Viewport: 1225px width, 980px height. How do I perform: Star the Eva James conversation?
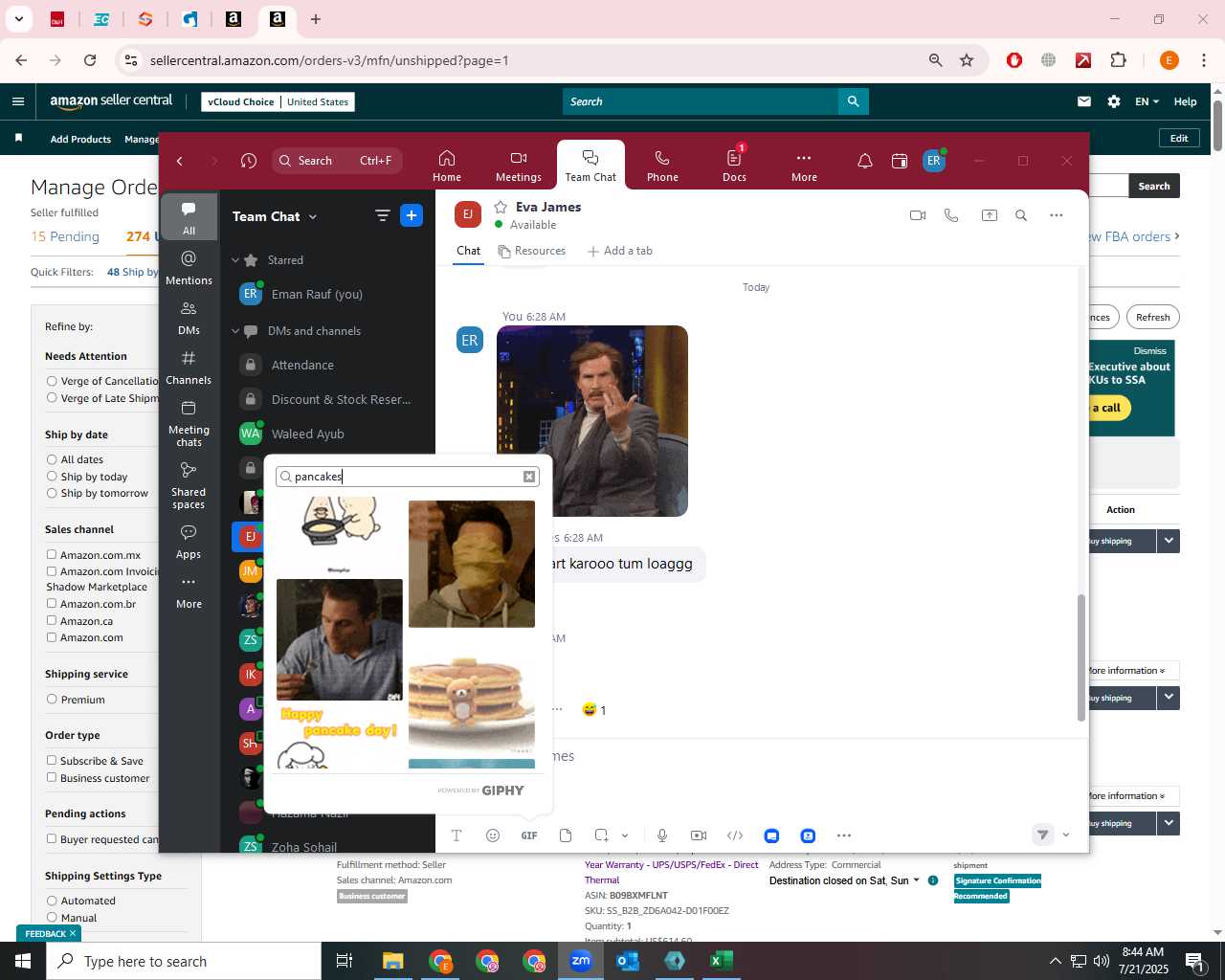[x=501, y=207]
